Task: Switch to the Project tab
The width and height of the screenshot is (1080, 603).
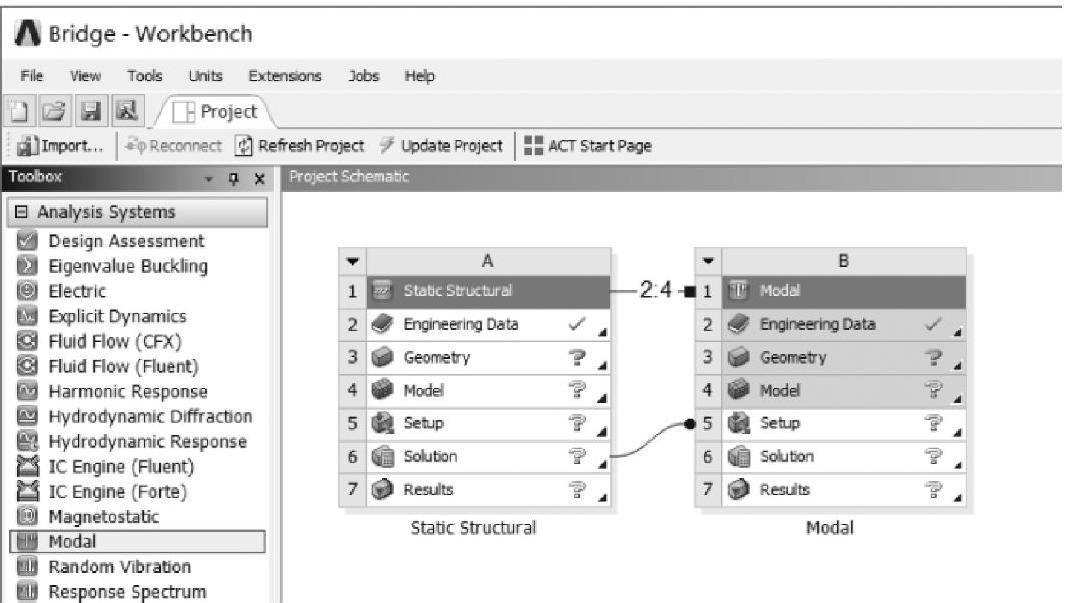Action: pyautogui.click(x=219, y=111)
